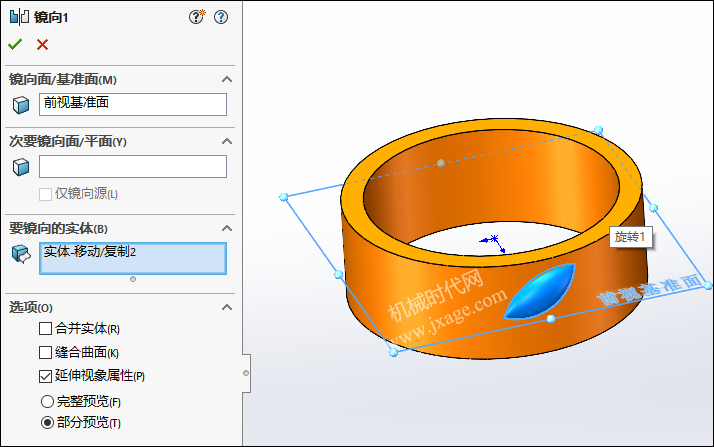Screen dimensions: 714x447
Task: Uncheck the 延伸视象属性 checkbox
Action: click(x=45, y=376)
